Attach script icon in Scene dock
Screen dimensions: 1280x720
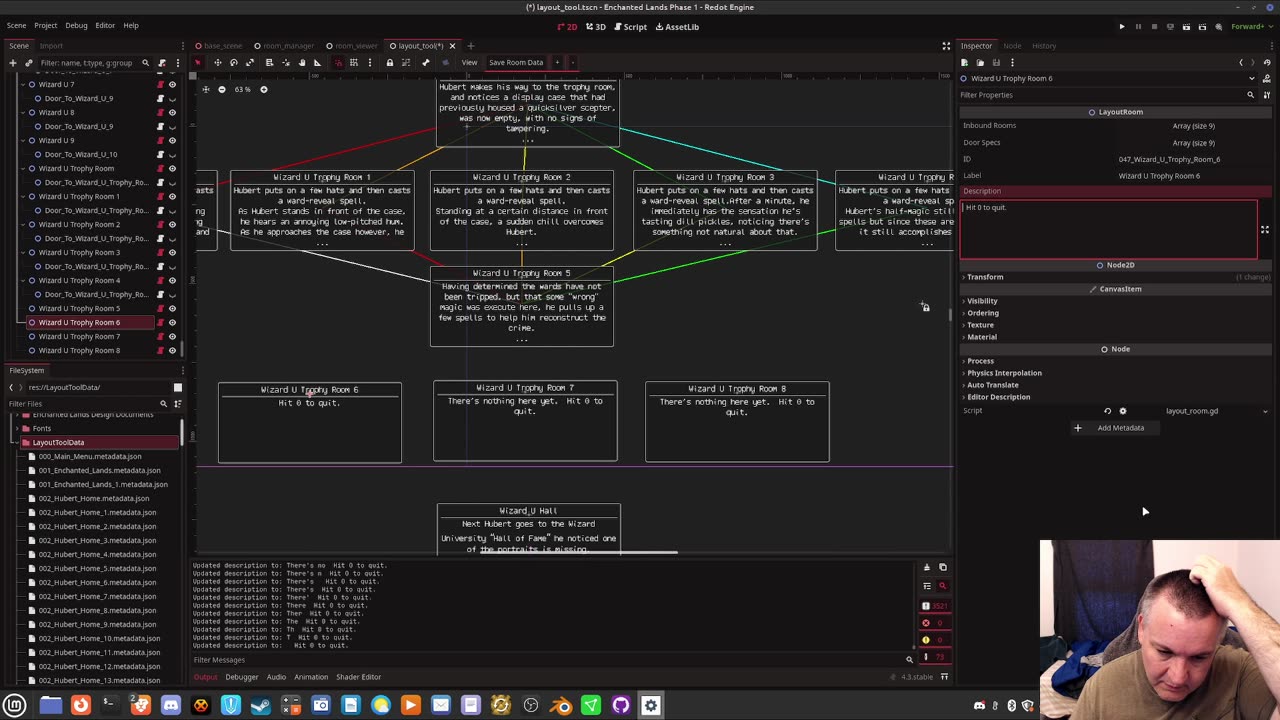pyautogui.click(x=162, y=62)
